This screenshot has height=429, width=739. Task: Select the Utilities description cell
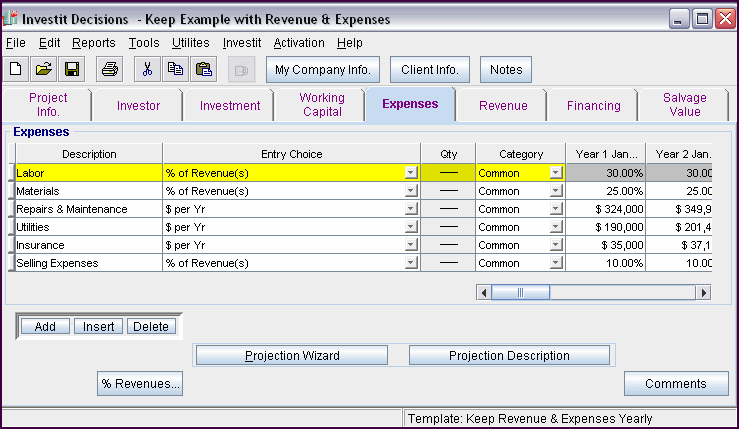[x=89, y=227]
